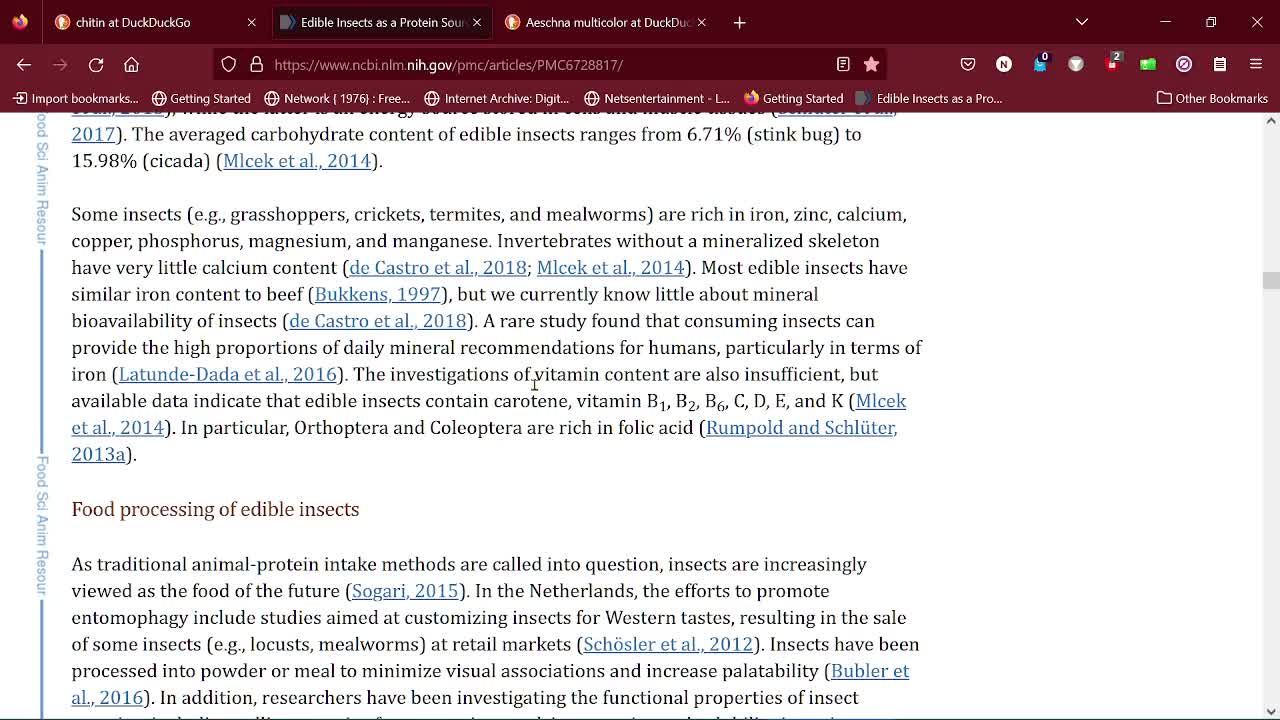This screenshot has height=720, width=1280.
Task: Open the clipboard notes extension
Action: [1220, 64]
